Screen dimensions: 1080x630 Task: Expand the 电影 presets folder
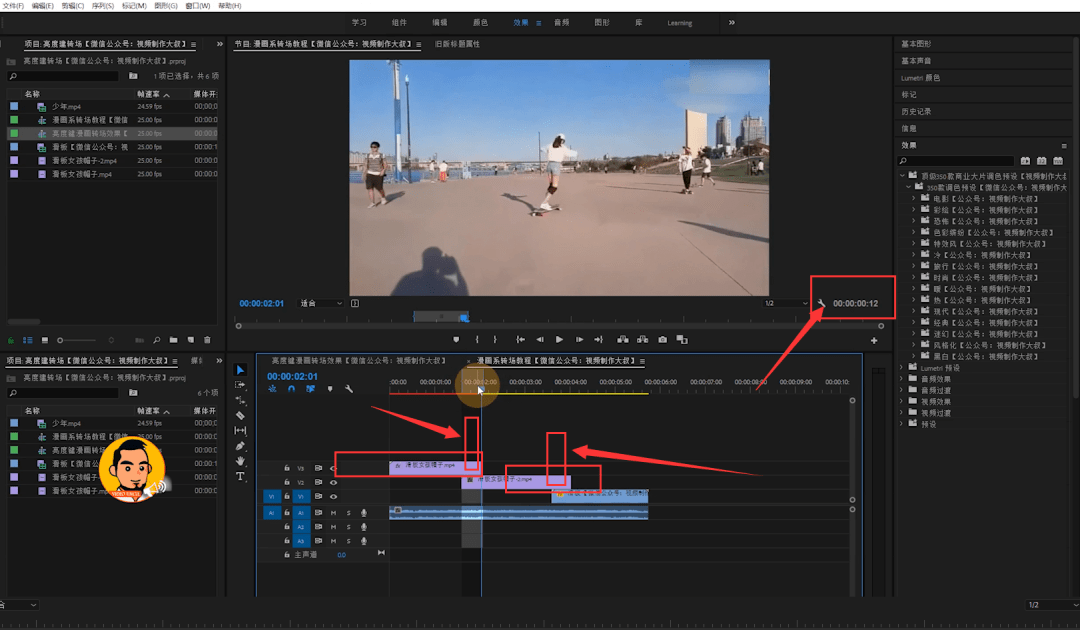click(914, 198)
